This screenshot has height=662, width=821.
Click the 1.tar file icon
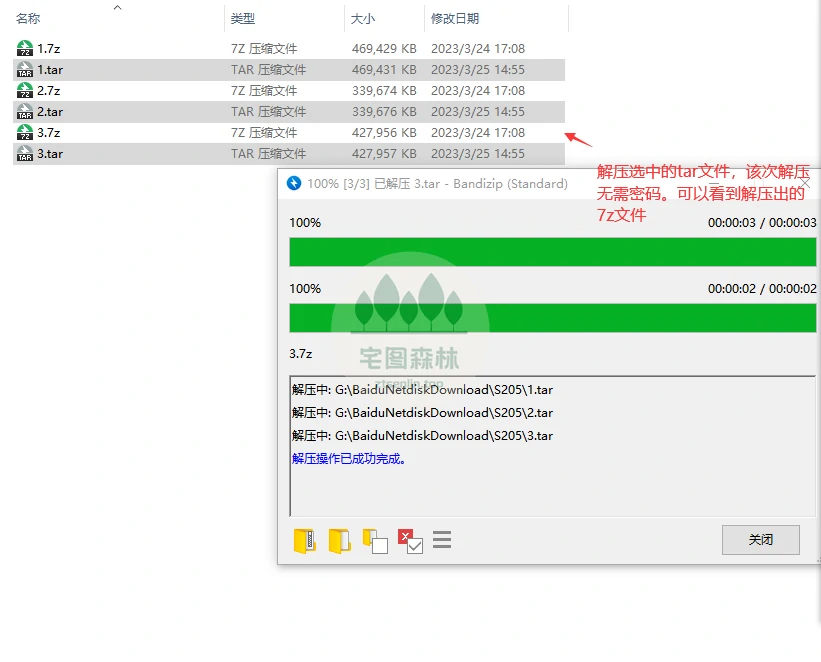tap(25, 69)
